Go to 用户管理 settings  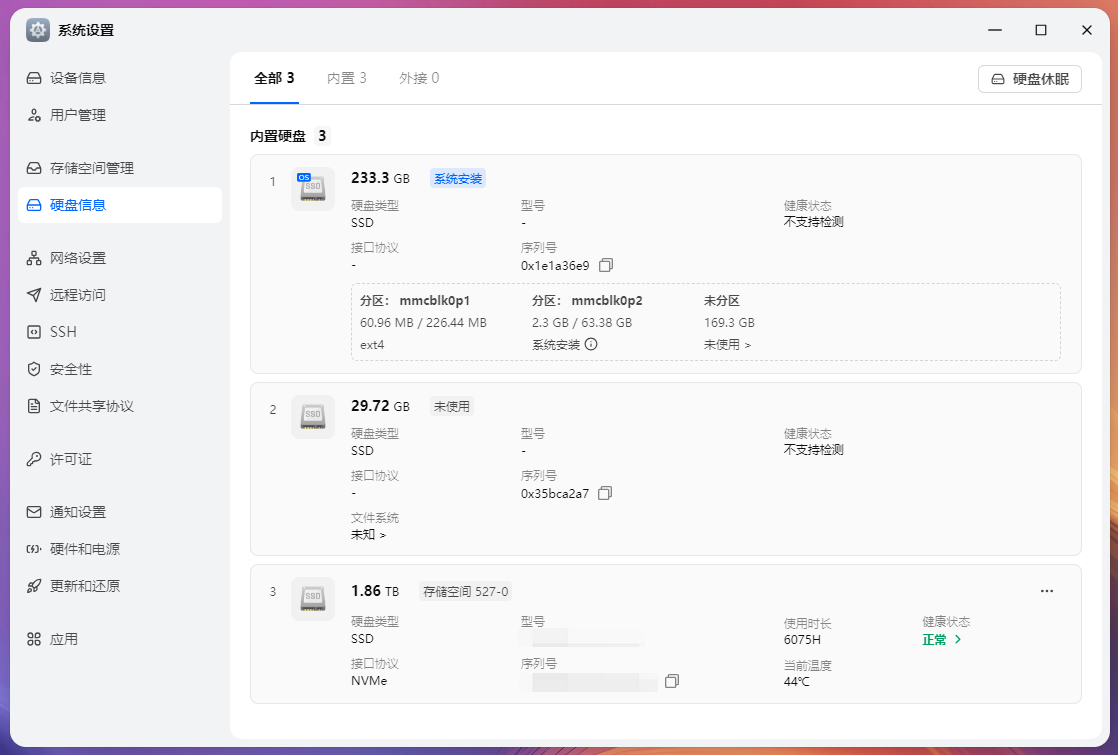[120, 115]
